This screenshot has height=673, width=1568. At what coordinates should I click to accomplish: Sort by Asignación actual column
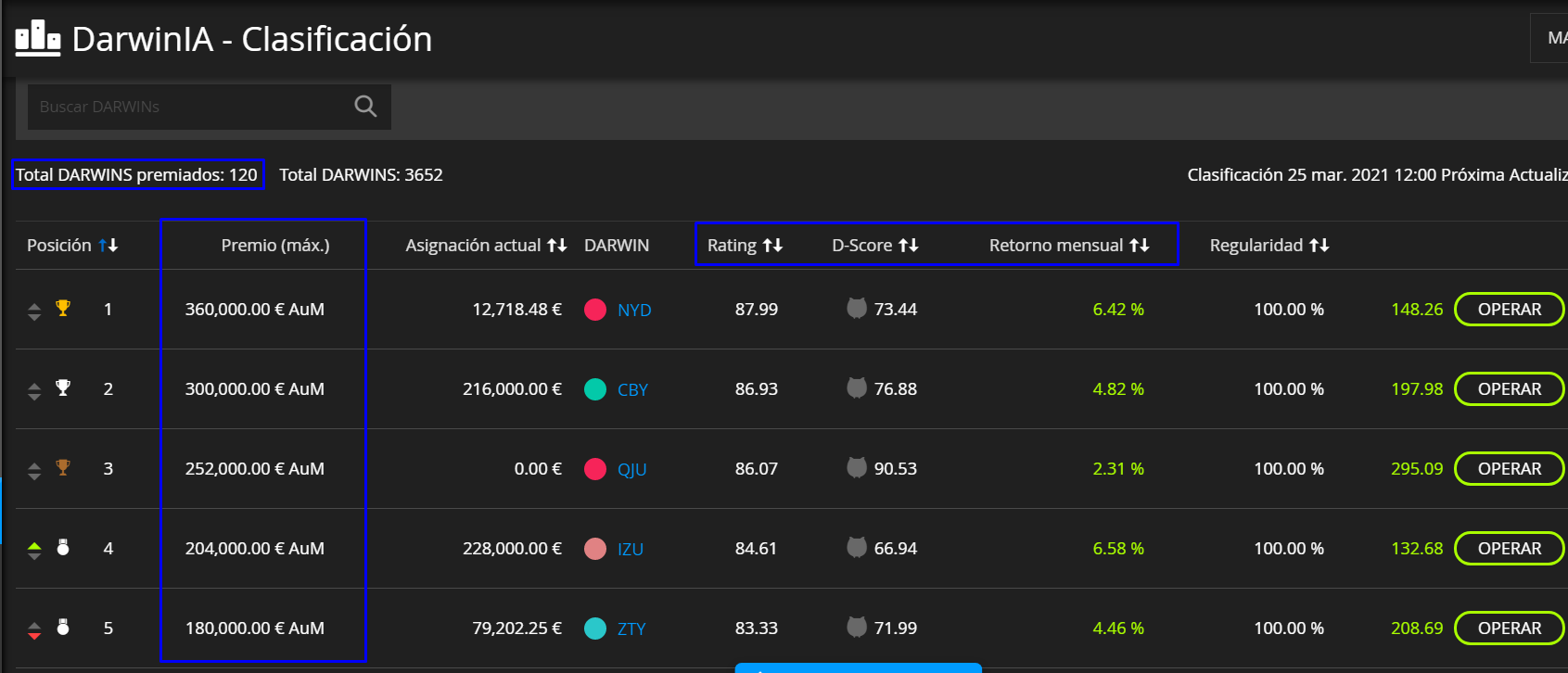pyautogui.click(x=557, y=246)
